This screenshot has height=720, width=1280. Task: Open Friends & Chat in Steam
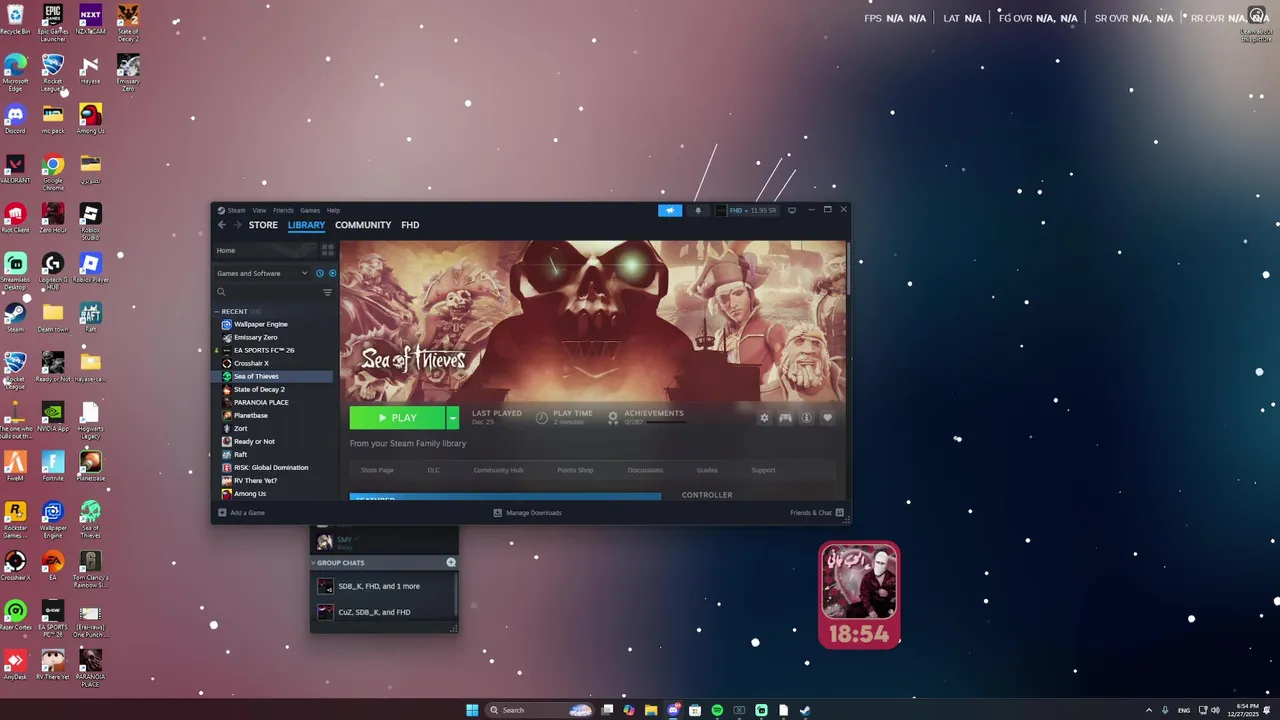pos(817,513)
